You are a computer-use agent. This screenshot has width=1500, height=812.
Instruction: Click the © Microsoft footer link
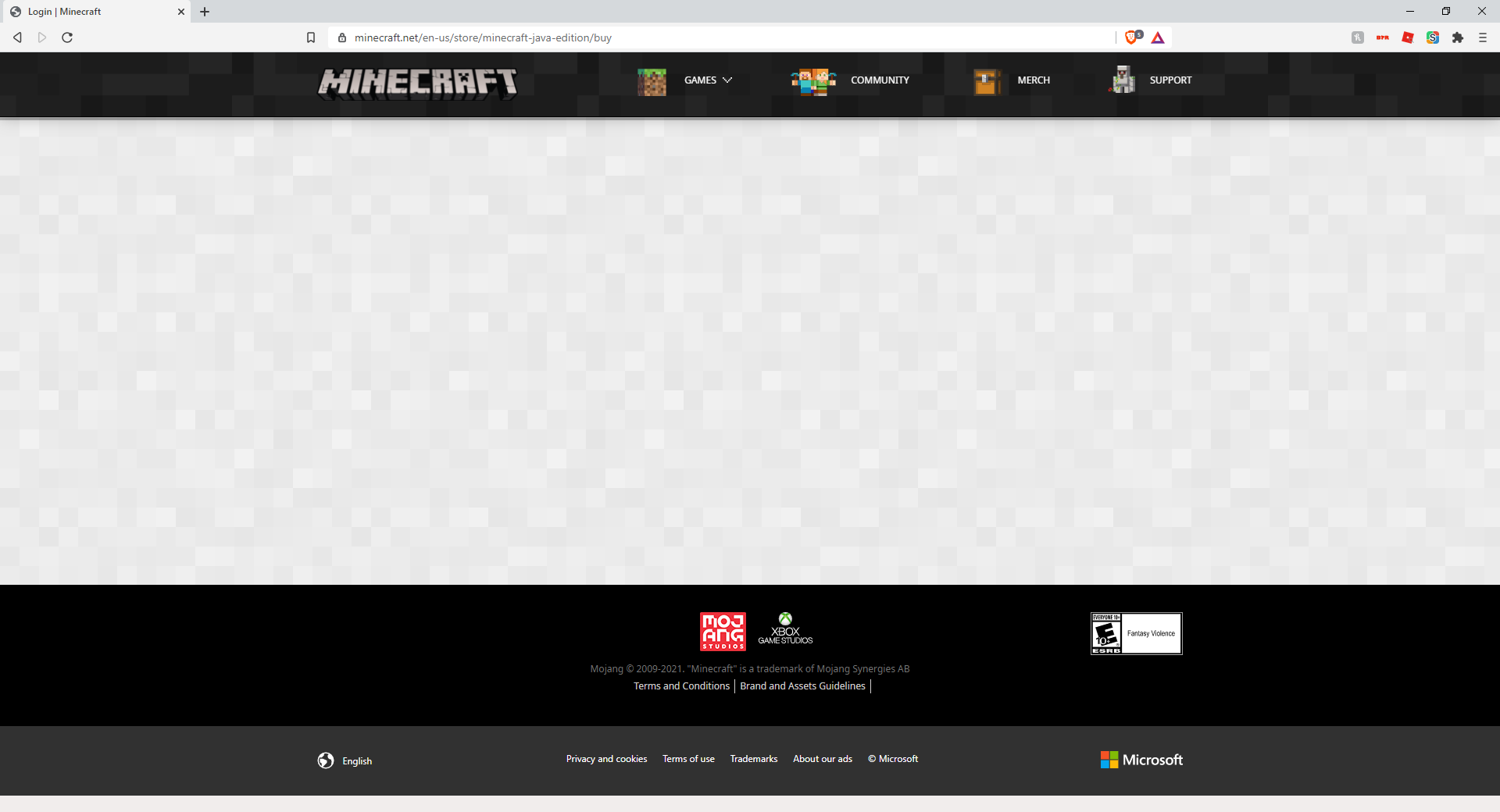pos(893,759)
